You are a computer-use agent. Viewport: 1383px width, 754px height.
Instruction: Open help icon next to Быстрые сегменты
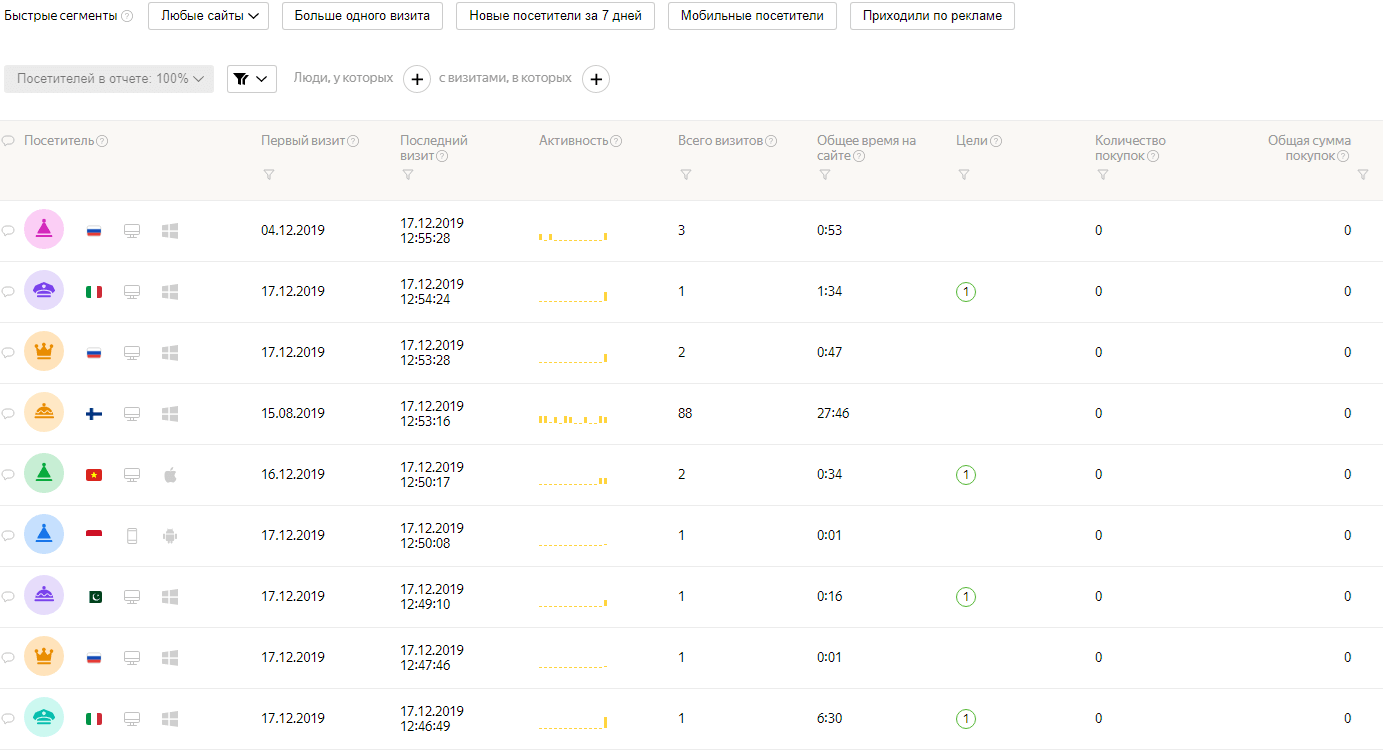pos(127,16)
